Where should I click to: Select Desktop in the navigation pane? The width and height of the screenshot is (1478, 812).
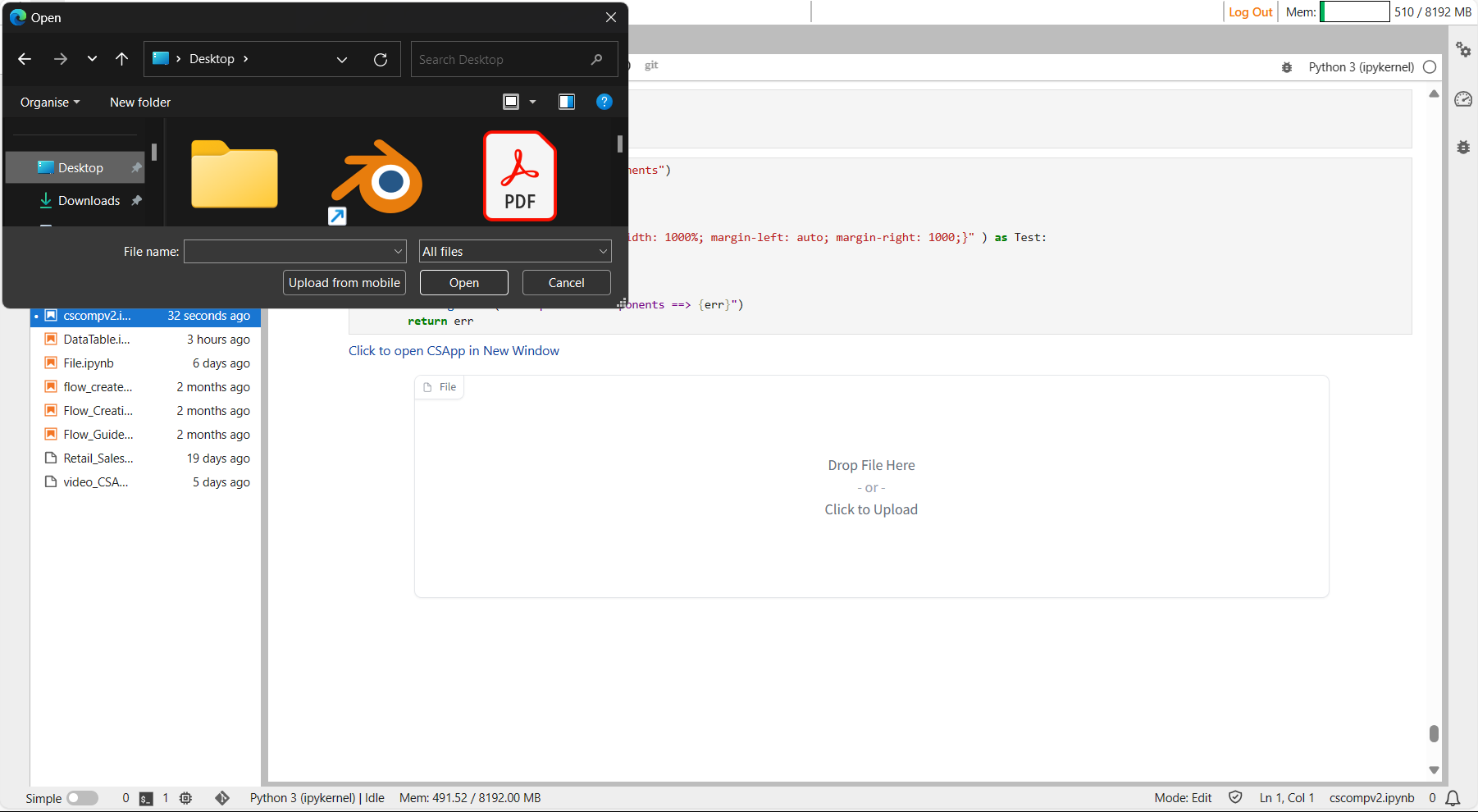[x=75, y=167]
